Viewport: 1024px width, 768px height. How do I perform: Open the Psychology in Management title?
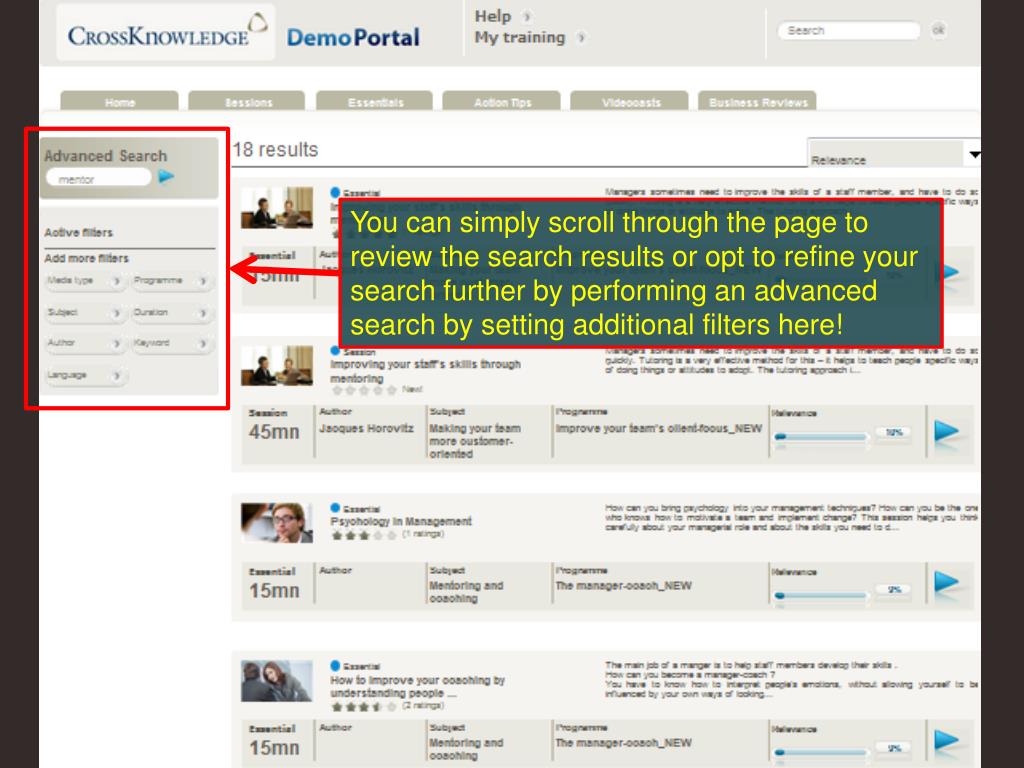coord(400,521)
